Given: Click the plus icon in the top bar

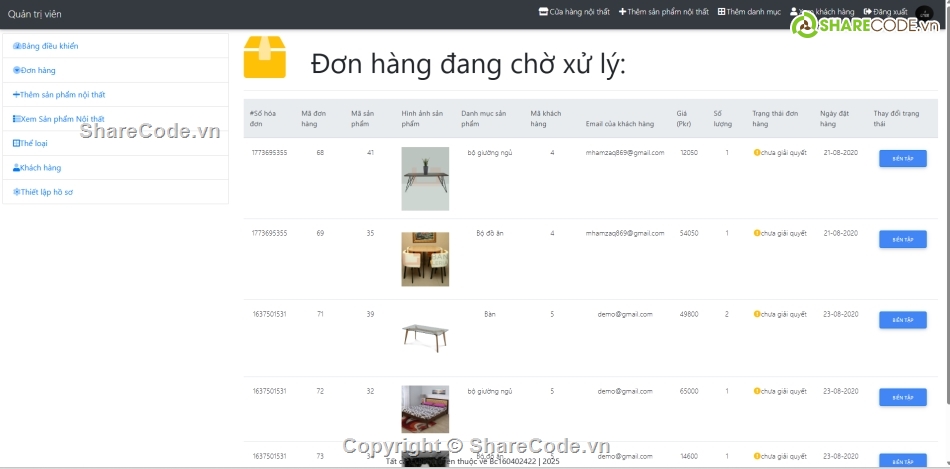Looking at the screenshot, I should [622, 12].
